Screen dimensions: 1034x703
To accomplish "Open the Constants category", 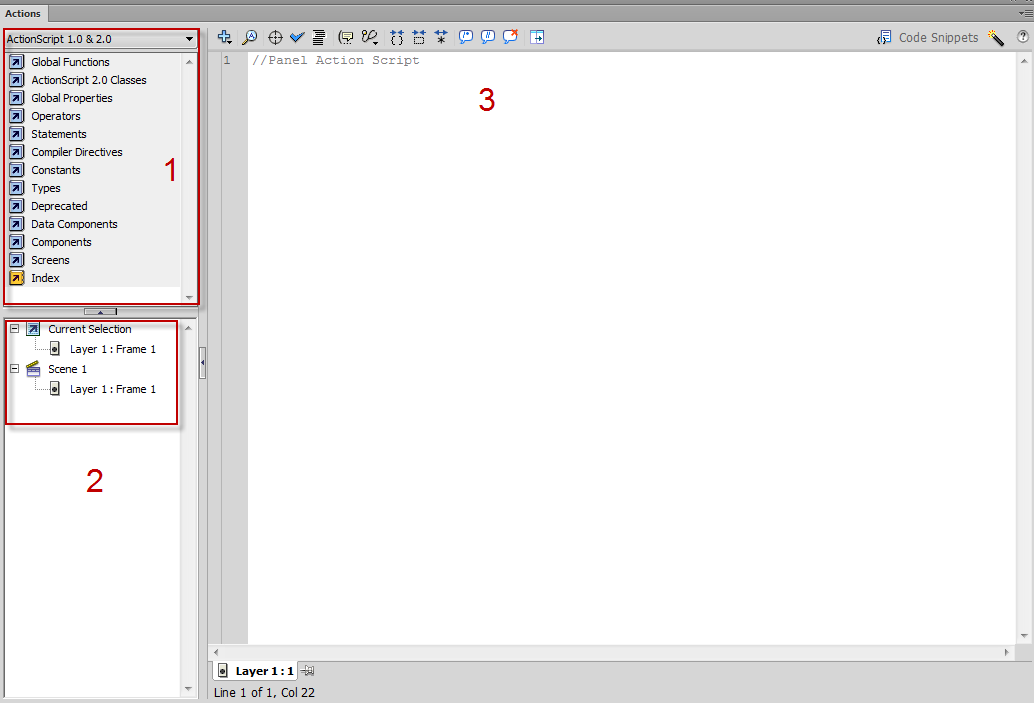I will 56,170.
